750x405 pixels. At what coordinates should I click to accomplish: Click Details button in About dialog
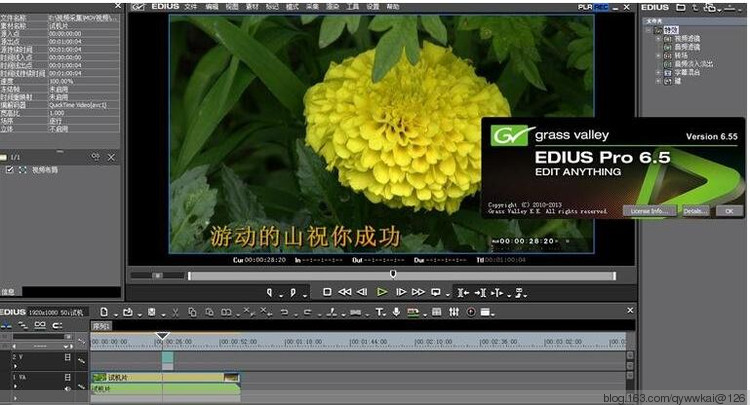pos(695,211)
